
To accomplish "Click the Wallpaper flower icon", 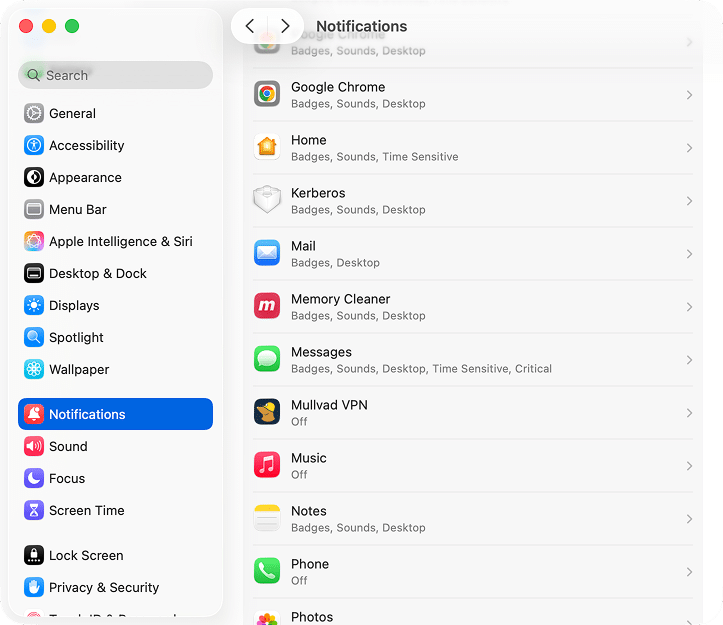I will coord(34,369).
